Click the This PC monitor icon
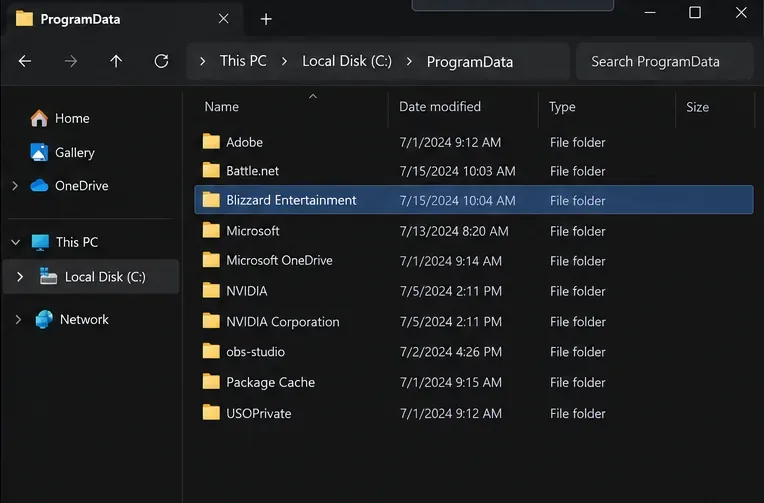Viewport: 764px width, 503px height. 40,242
